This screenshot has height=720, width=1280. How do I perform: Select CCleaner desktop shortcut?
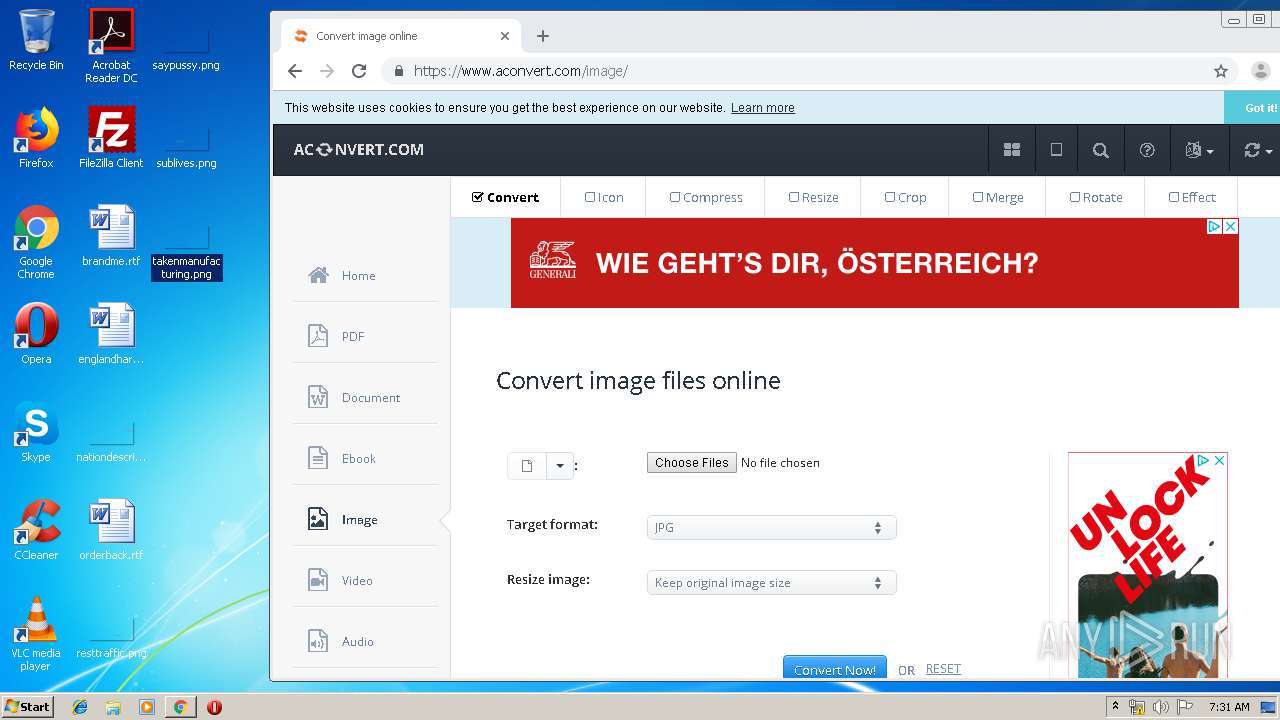tap(36, 530)
